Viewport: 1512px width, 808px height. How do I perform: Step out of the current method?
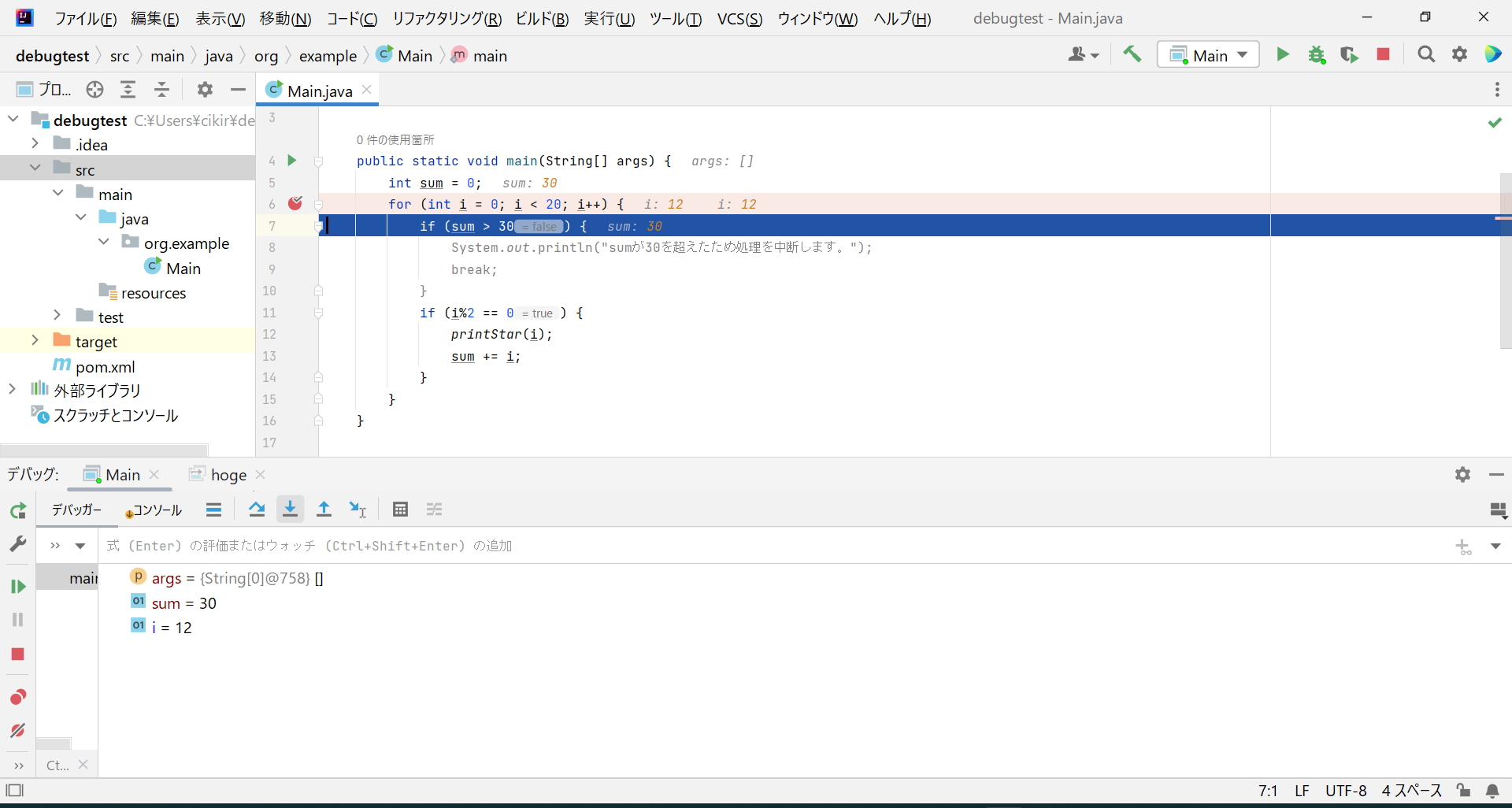click(324, 510)
